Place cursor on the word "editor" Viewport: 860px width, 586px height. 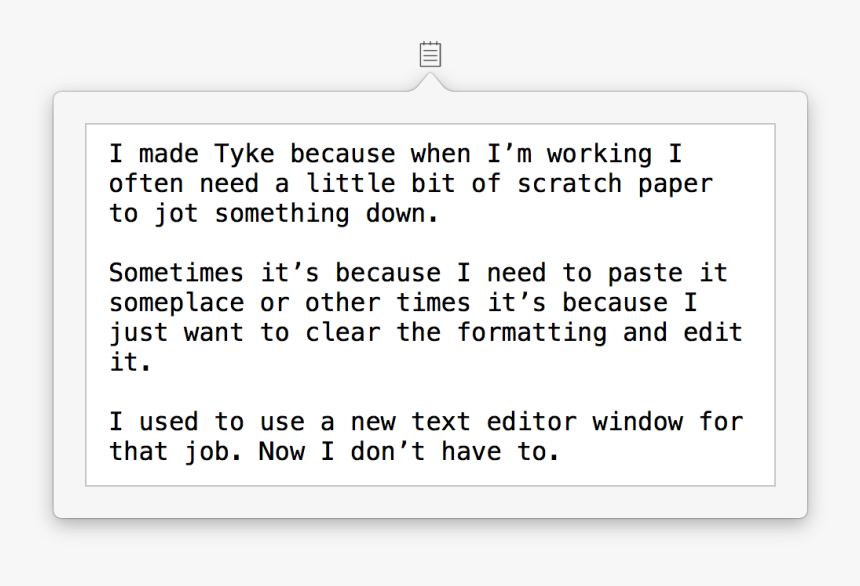coord(532,421)
